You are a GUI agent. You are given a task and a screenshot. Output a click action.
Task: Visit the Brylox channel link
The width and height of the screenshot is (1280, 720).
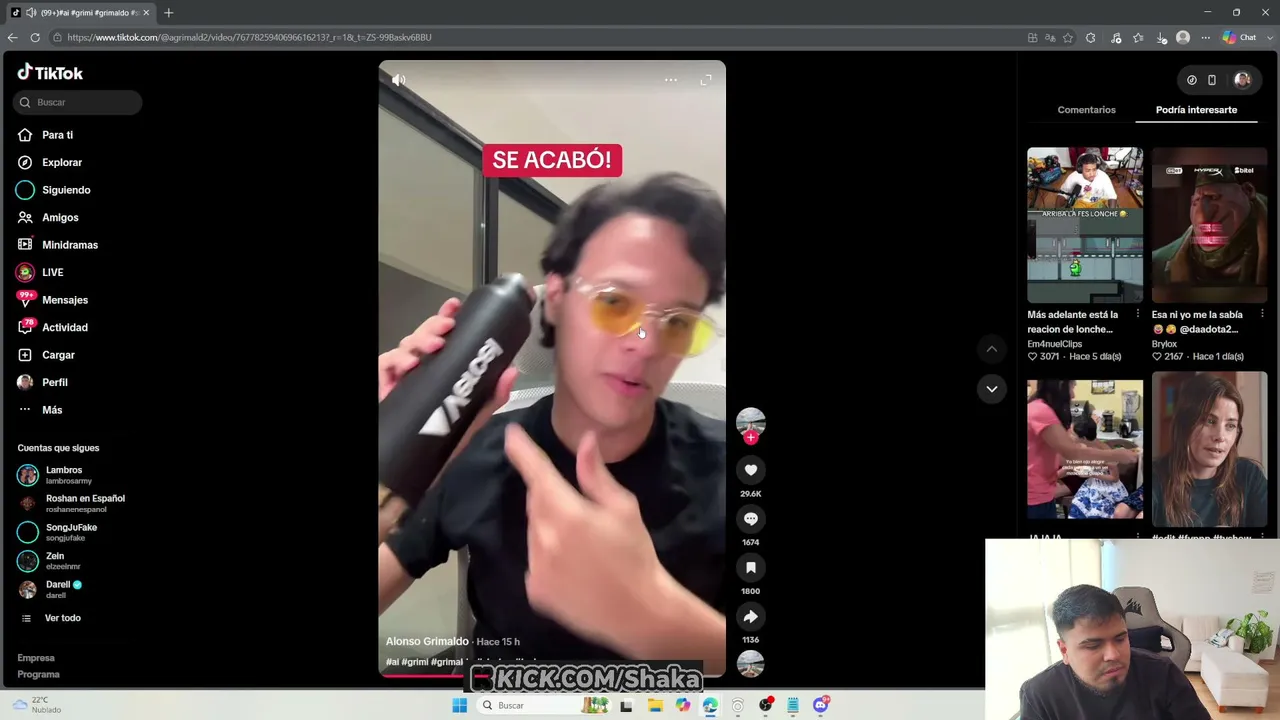pyautogui.click(x=1164, y=344)
